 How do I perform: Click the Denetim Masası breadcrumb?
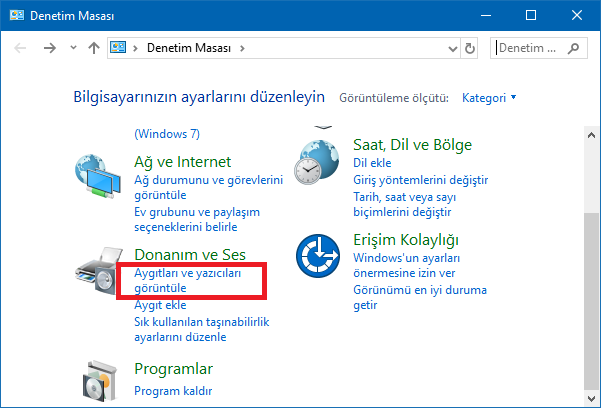tap(189, 48)
